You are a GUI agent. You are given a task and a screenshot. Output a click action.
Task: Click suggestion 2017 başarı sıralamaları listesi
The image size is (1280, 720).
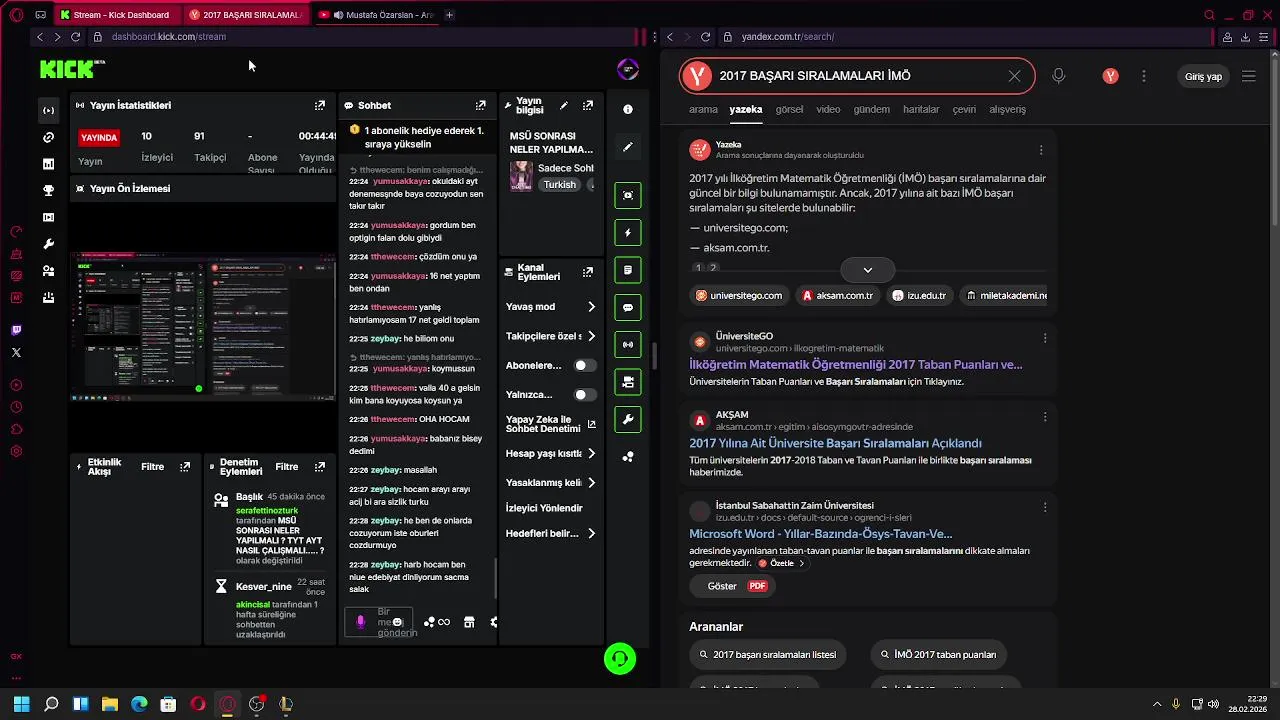[767, 655]
